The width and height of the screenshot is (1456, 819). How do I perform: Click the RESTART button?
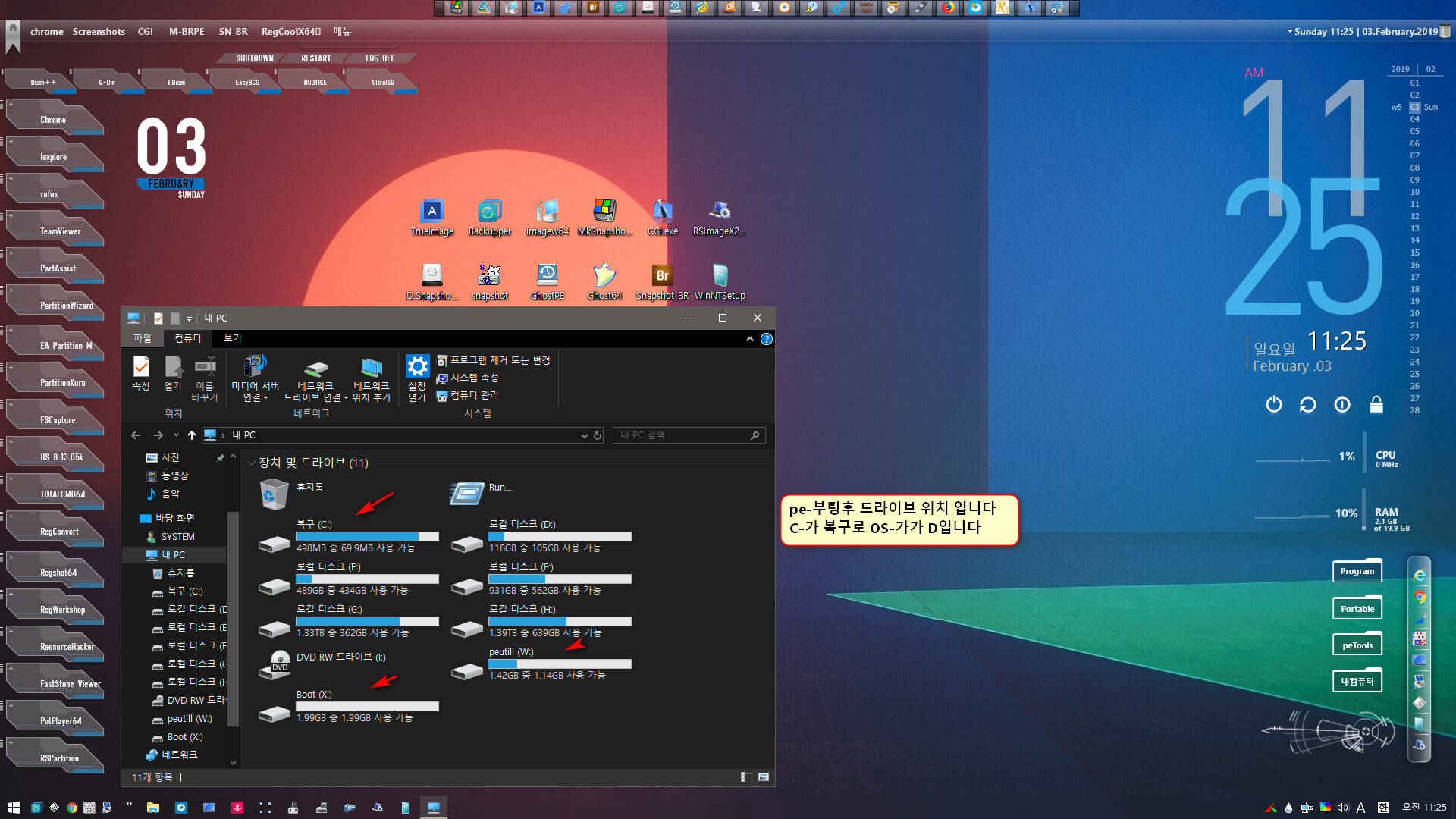(x=315, y=58)
